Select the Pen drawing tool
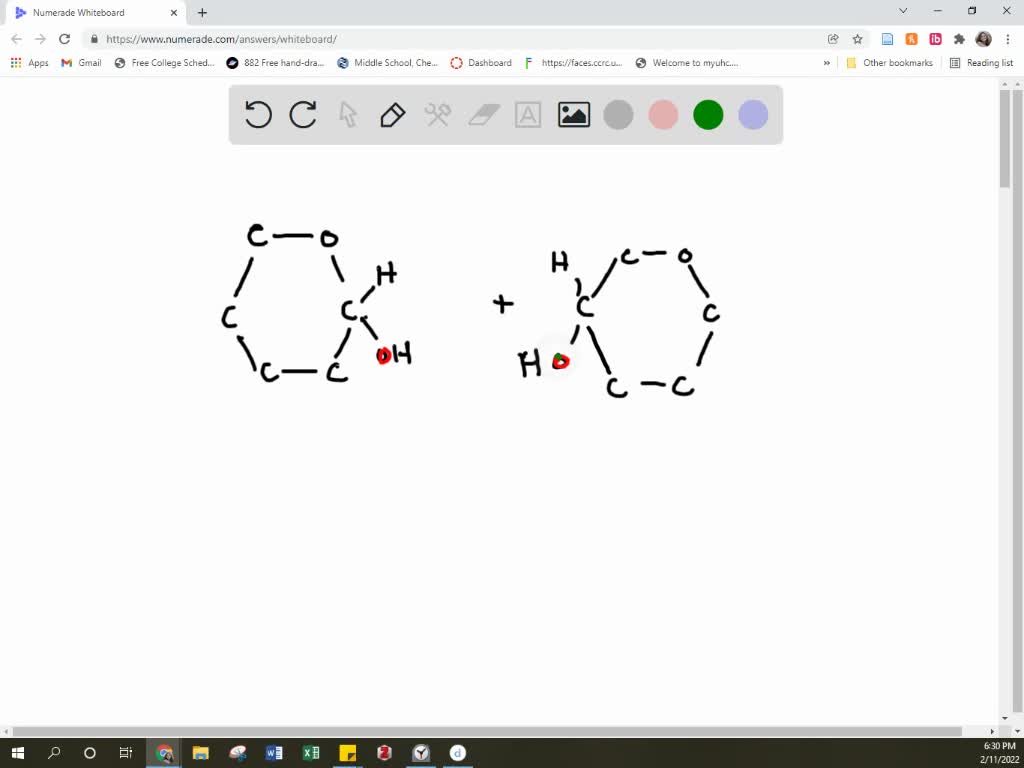The image size is (1024, 768). click(391, 114)
